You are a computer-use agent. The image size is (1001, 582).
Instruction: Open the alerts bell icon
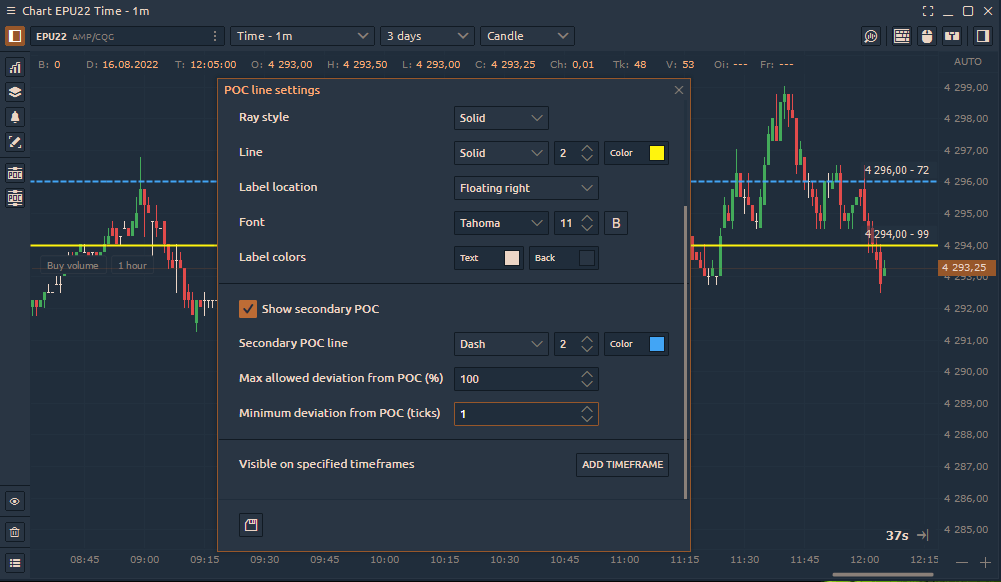pos(15,117)
